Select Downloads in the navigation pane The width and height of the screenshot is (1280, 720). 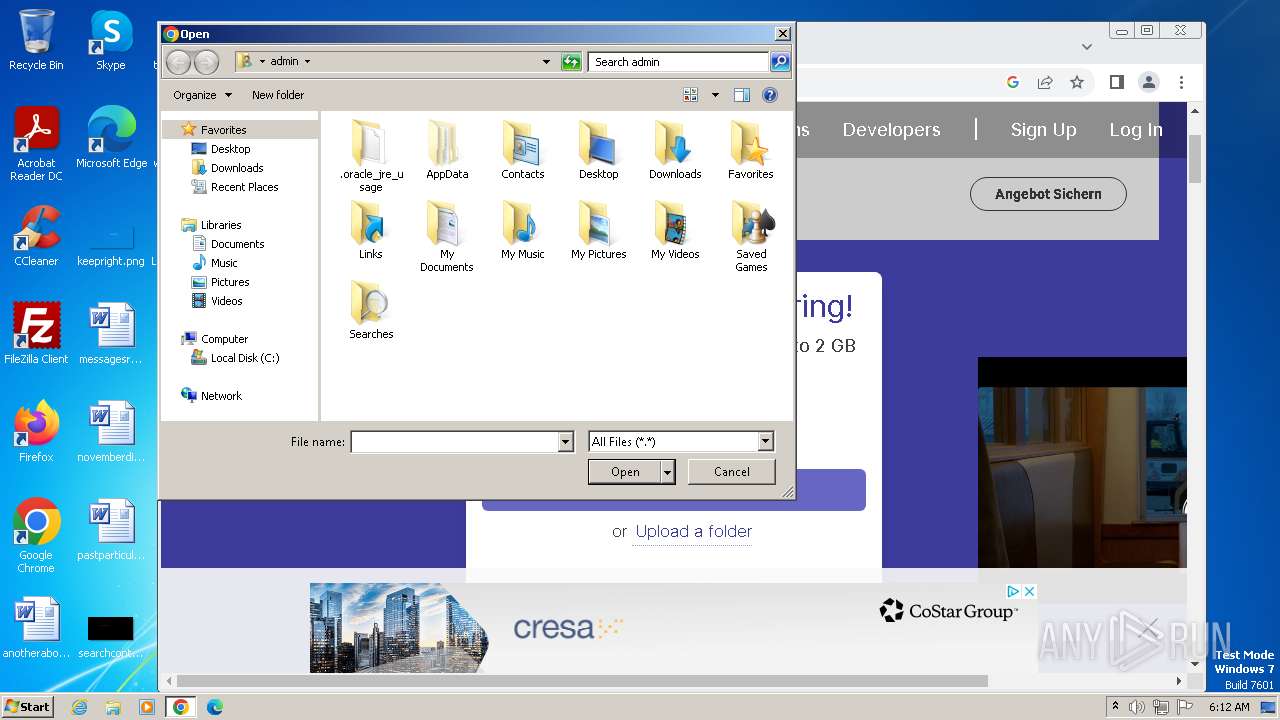[237, 168]
